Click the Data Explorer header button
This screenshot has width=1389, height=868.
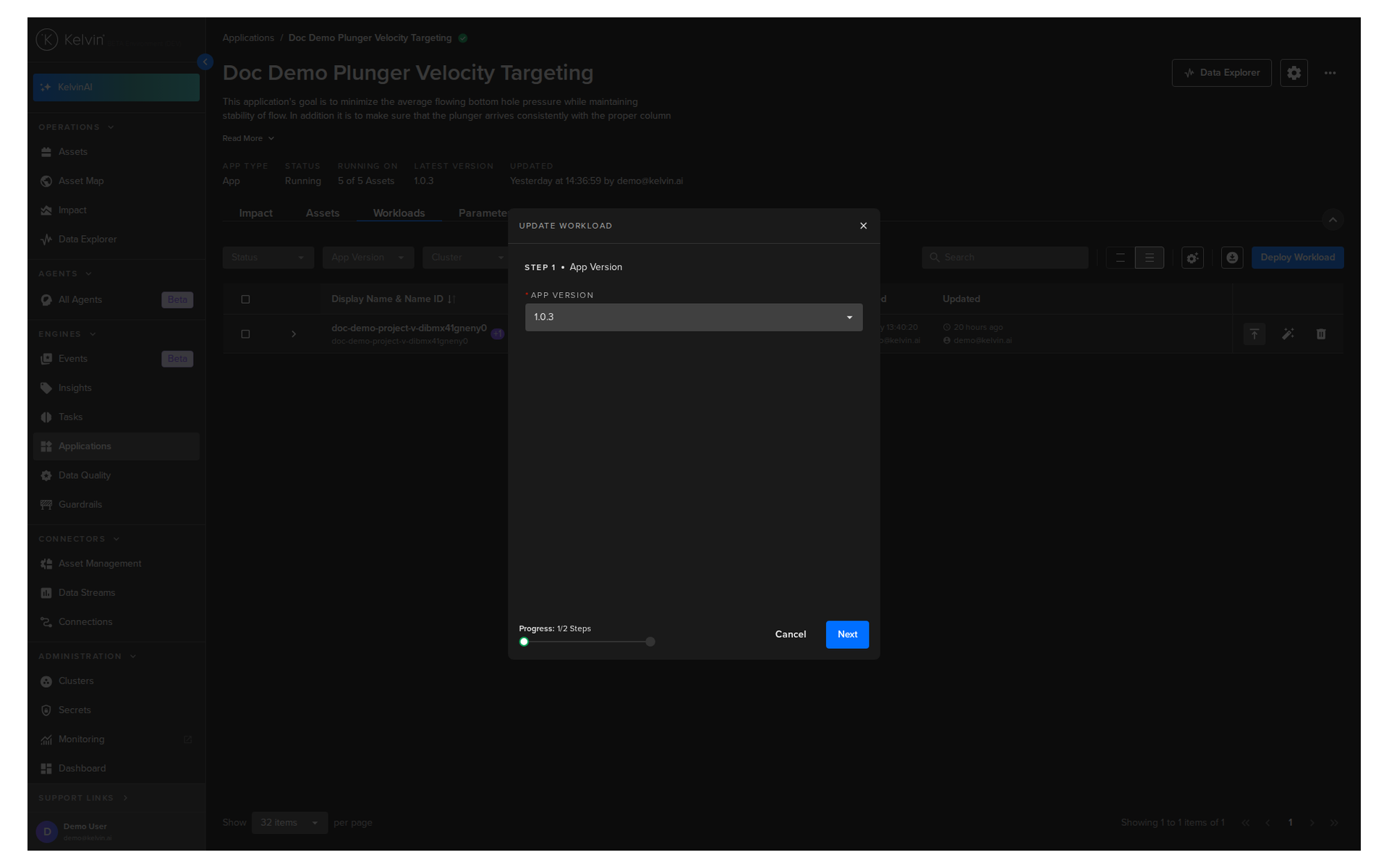1221,73
